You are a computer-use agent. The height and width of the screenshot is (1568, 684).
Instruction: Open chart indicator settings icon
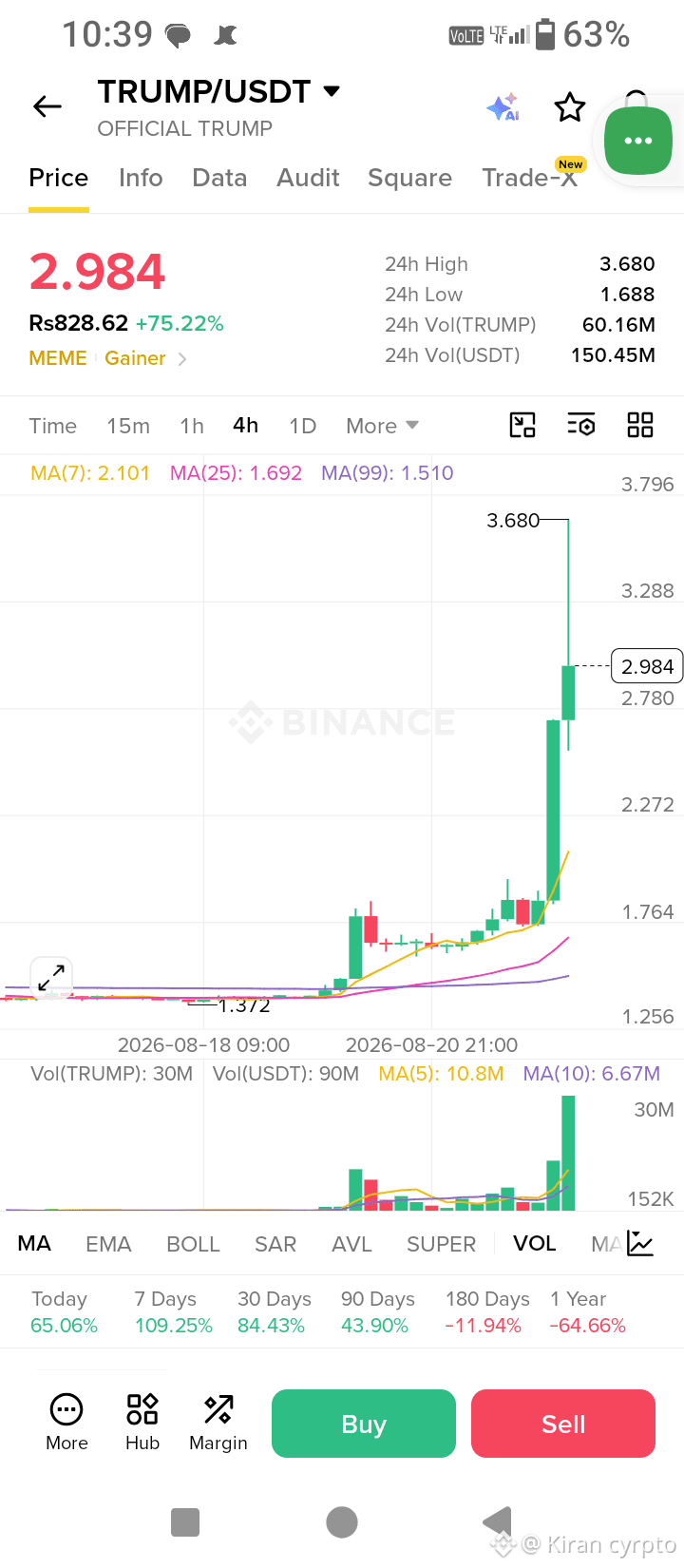pos(581,425)
